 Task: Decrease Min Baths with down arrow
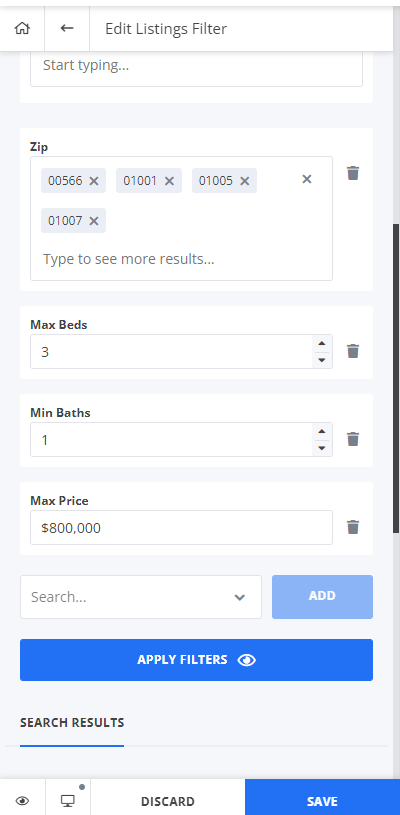(x=322, y=448)
